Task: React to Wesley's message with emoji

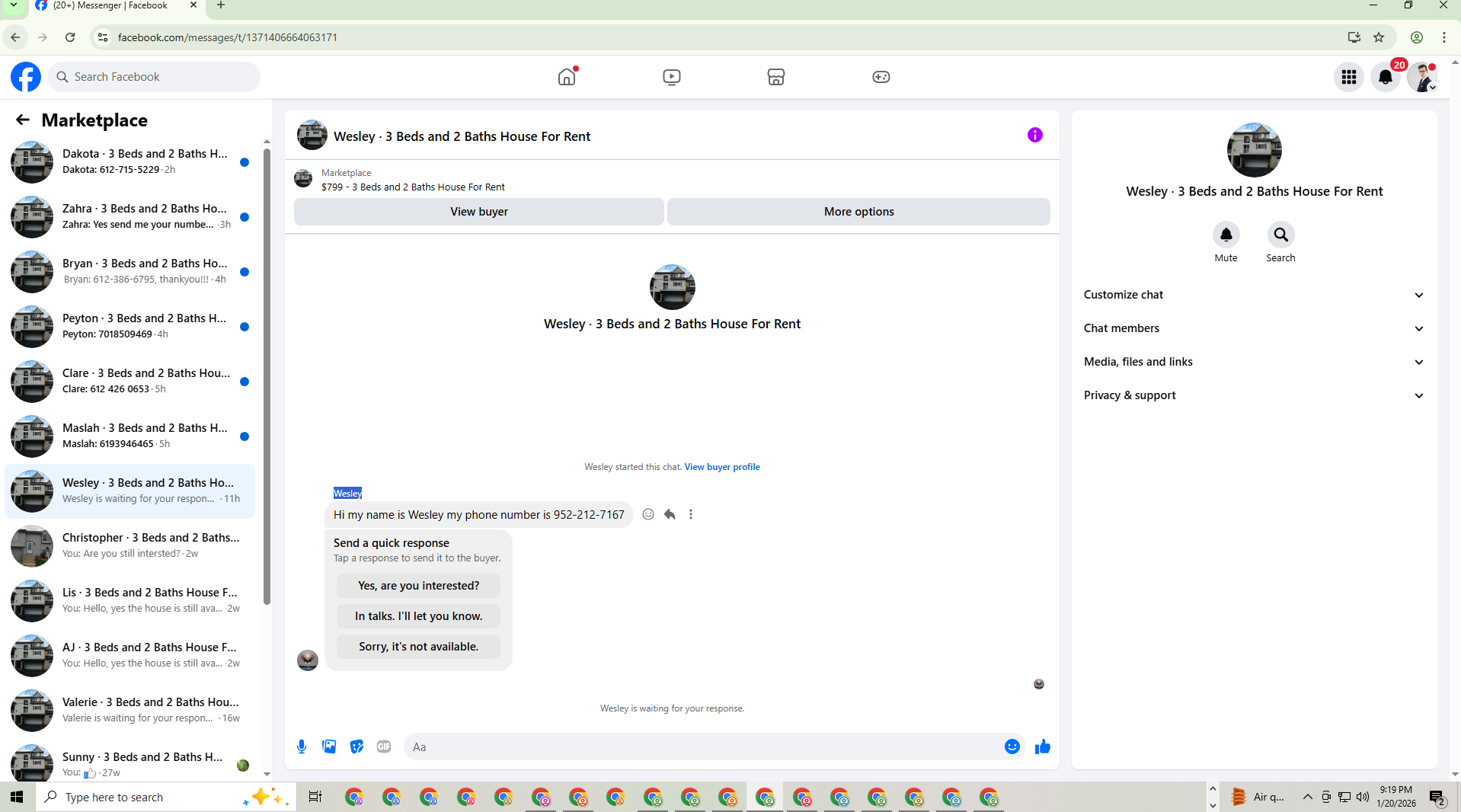Action: [648, 514]
